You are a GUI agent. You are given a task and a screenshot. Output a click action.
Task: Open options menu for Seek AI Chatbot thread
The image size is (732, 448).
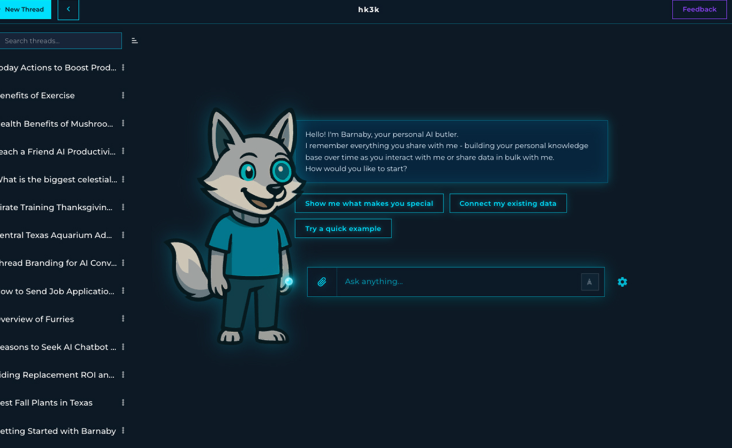123,347
